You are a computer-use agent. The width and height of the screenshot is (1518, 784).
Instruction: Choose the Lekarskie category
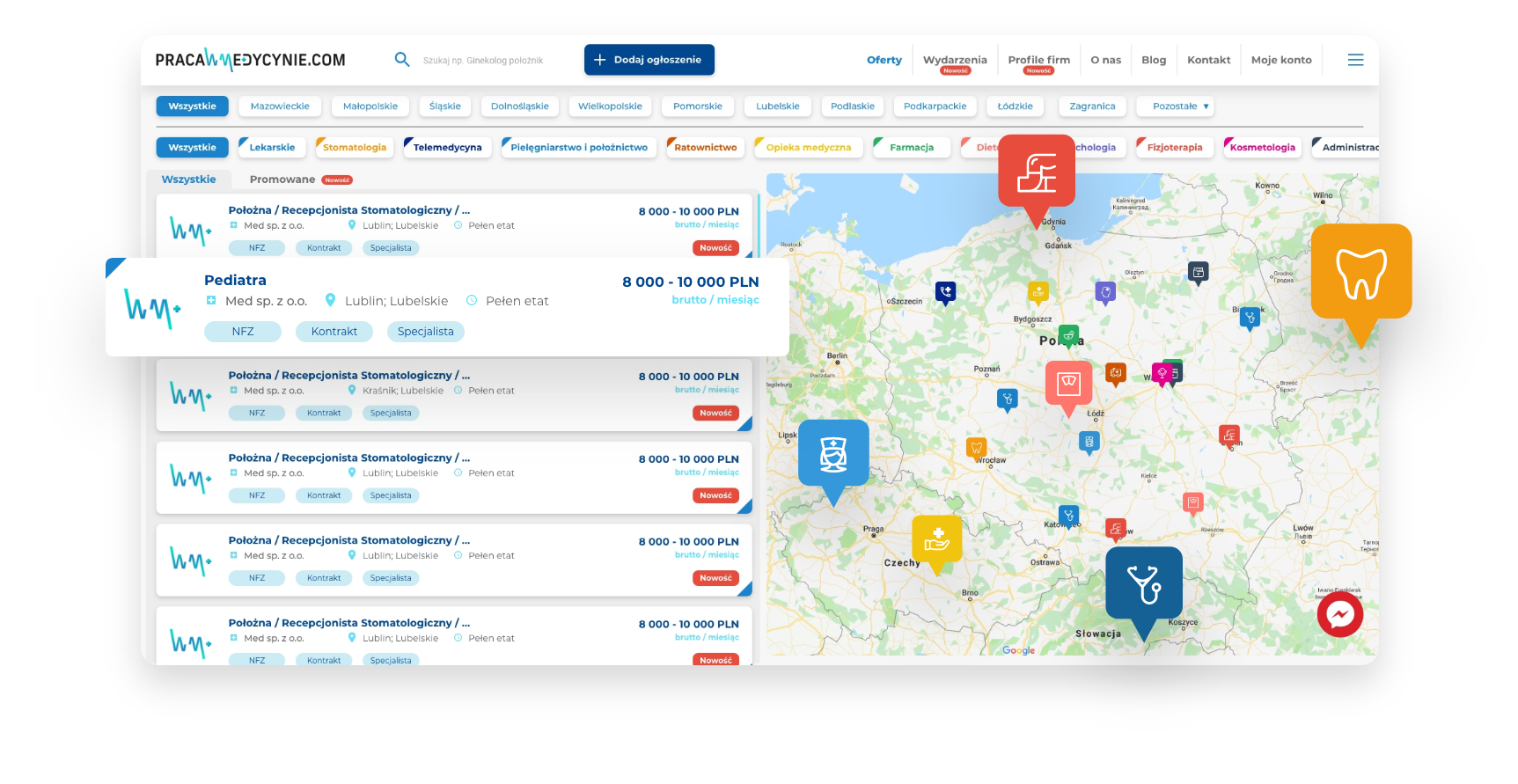[x=272, y=148]
